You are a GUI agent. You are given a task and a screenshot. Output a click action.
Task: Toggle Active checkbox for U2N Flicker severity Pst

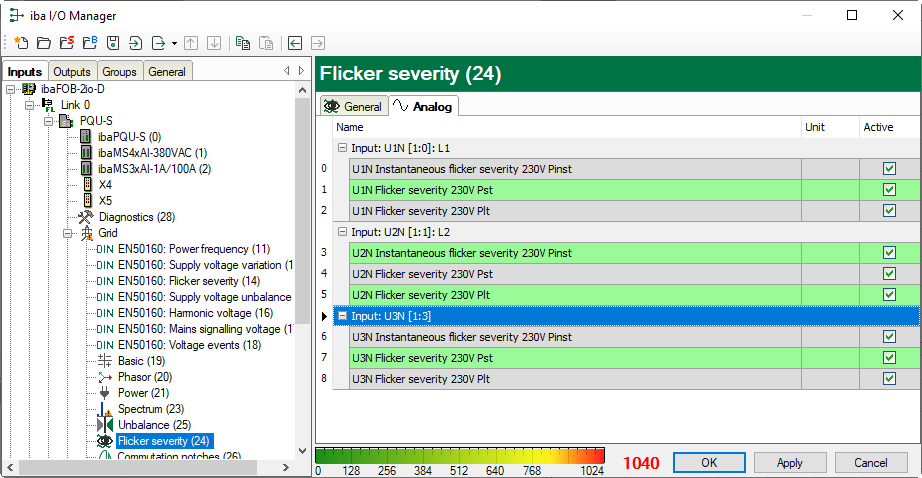889,274
